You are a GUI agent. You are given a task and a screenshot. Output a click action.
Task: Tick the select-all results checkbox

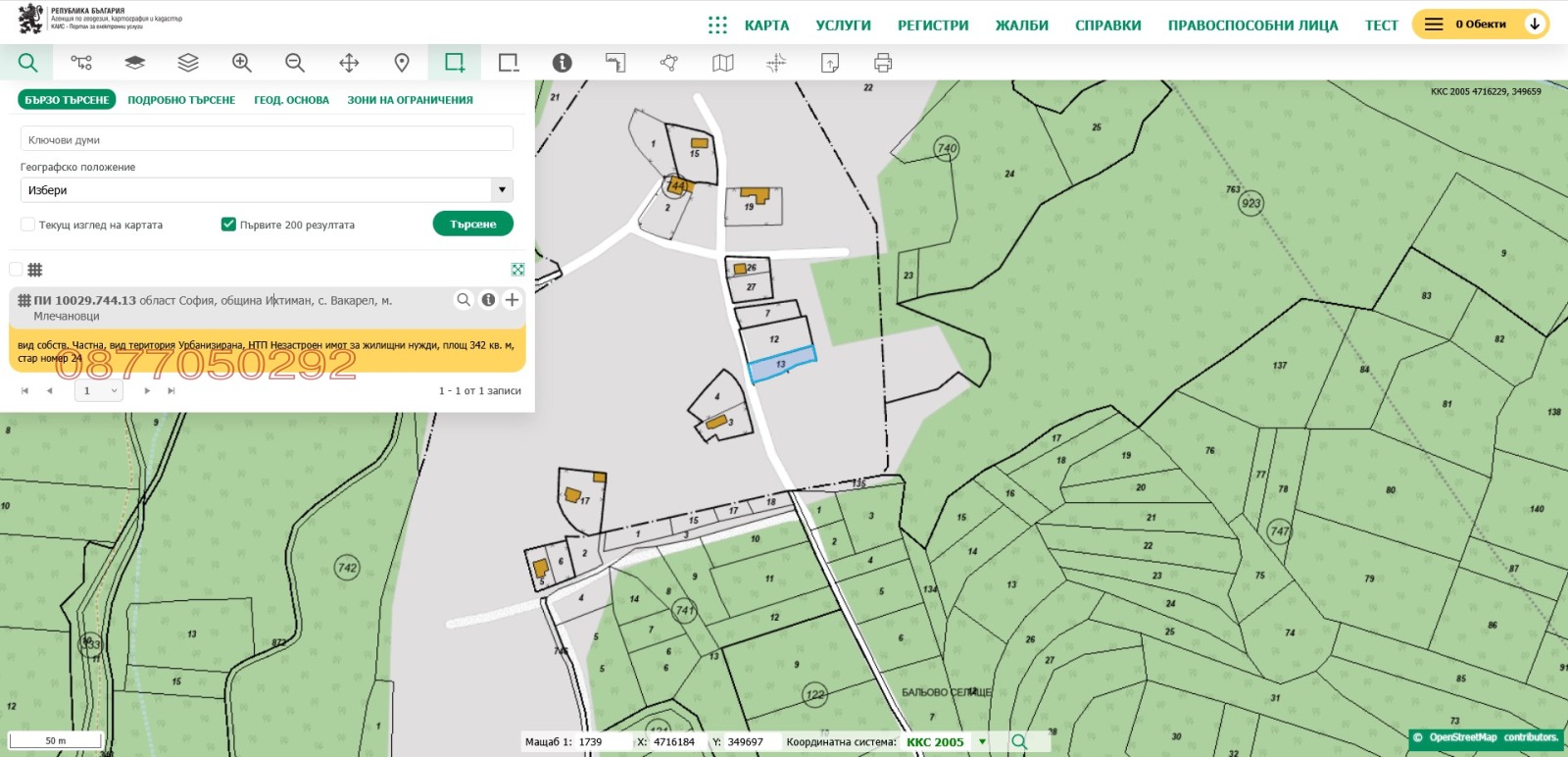click(x=16, y=270)
